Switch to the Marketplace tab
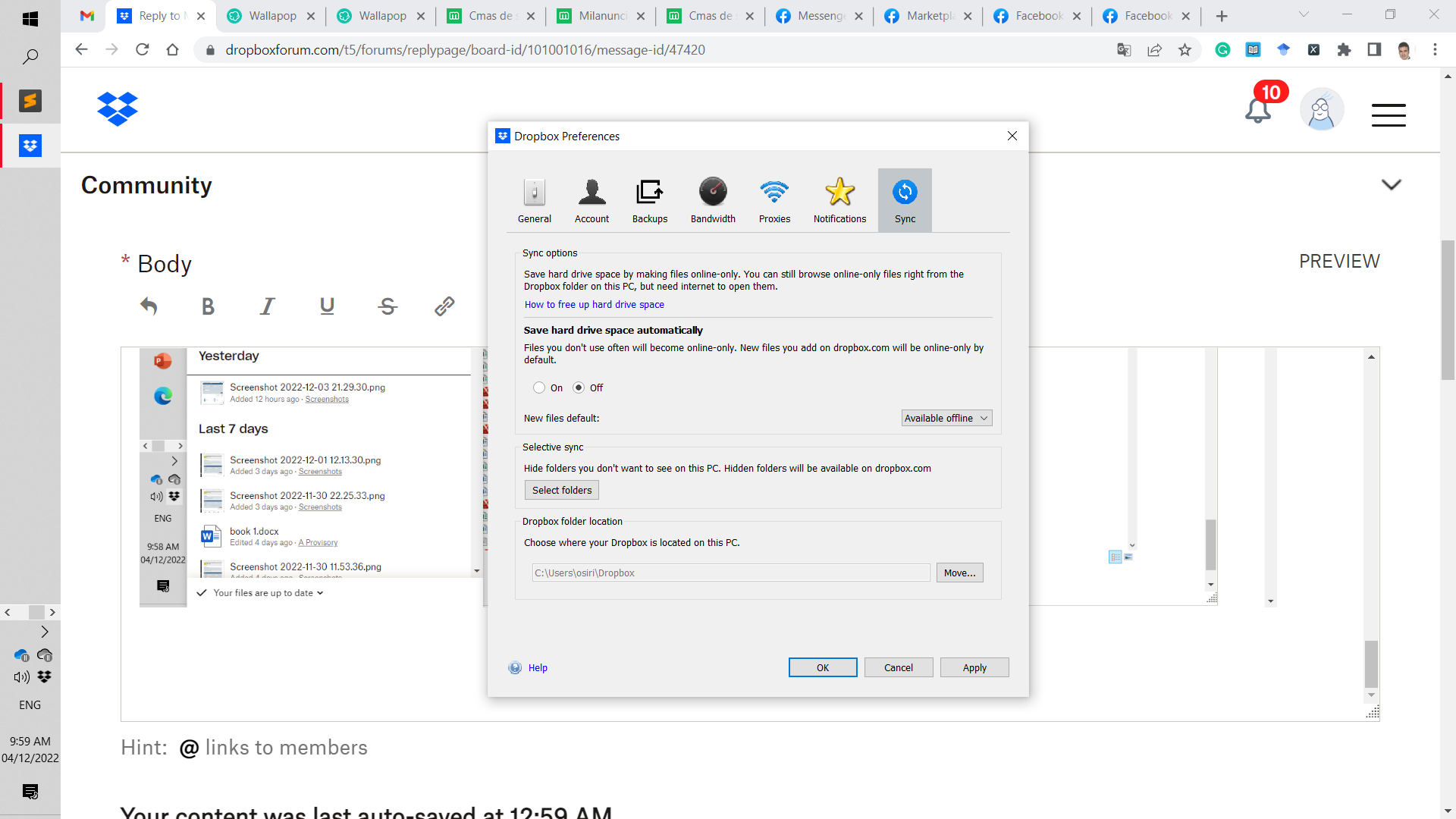Viewport: 1456px width, 819px height. [929, 16]
